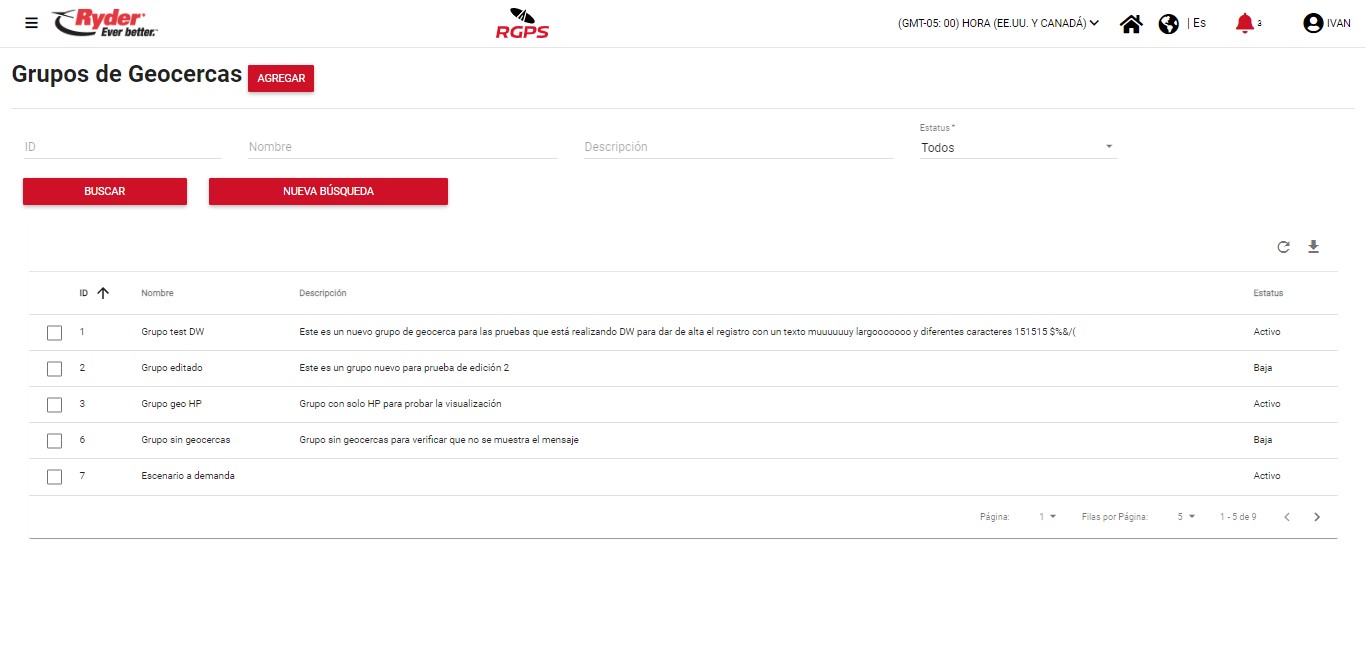Go to next page of results
The height and width of the screenshot is (654, 1366).
click(x=1316, y=517)
